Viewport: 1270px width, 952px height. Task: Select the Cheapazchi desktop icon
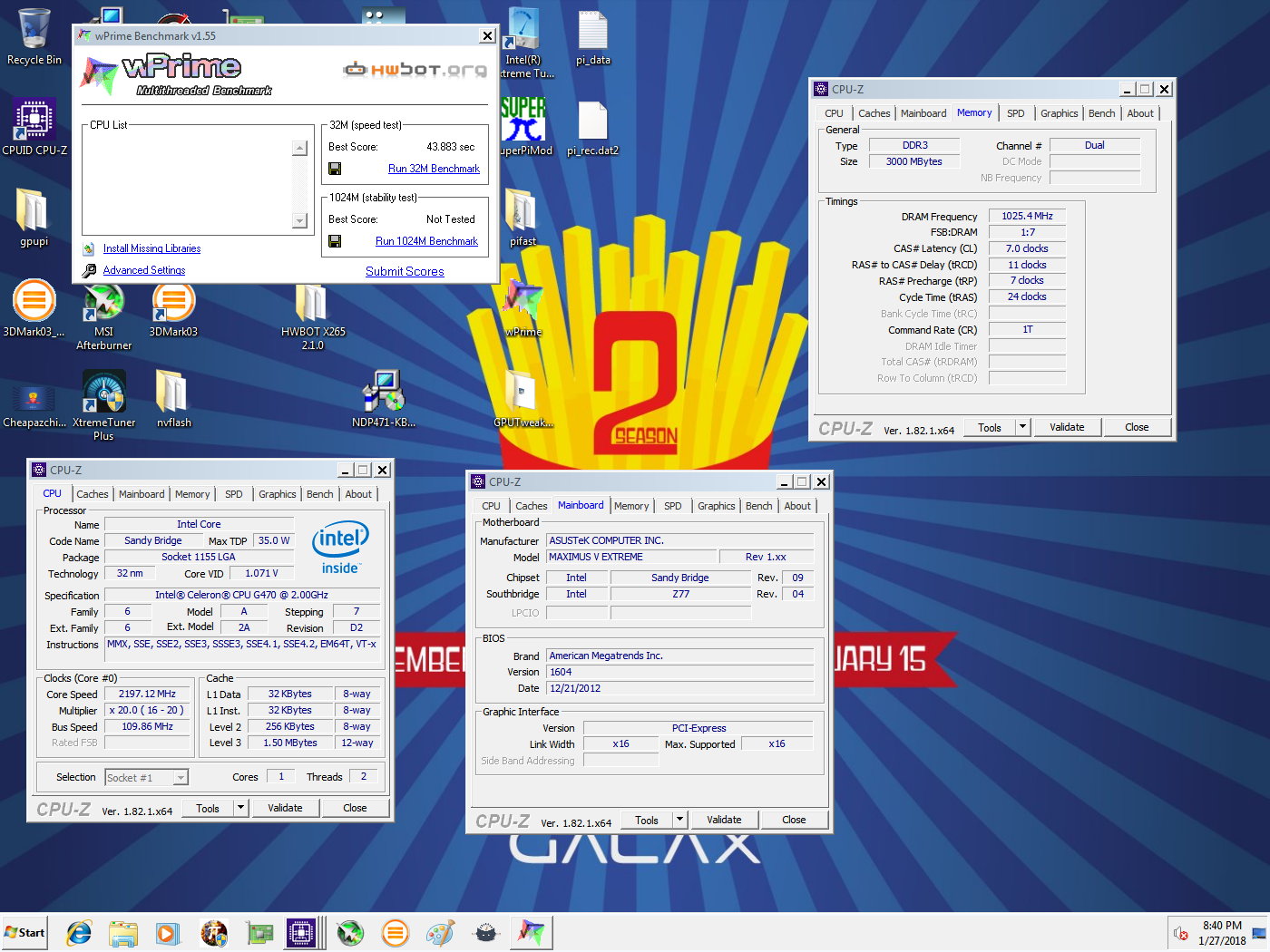click(x=34, y=404)
